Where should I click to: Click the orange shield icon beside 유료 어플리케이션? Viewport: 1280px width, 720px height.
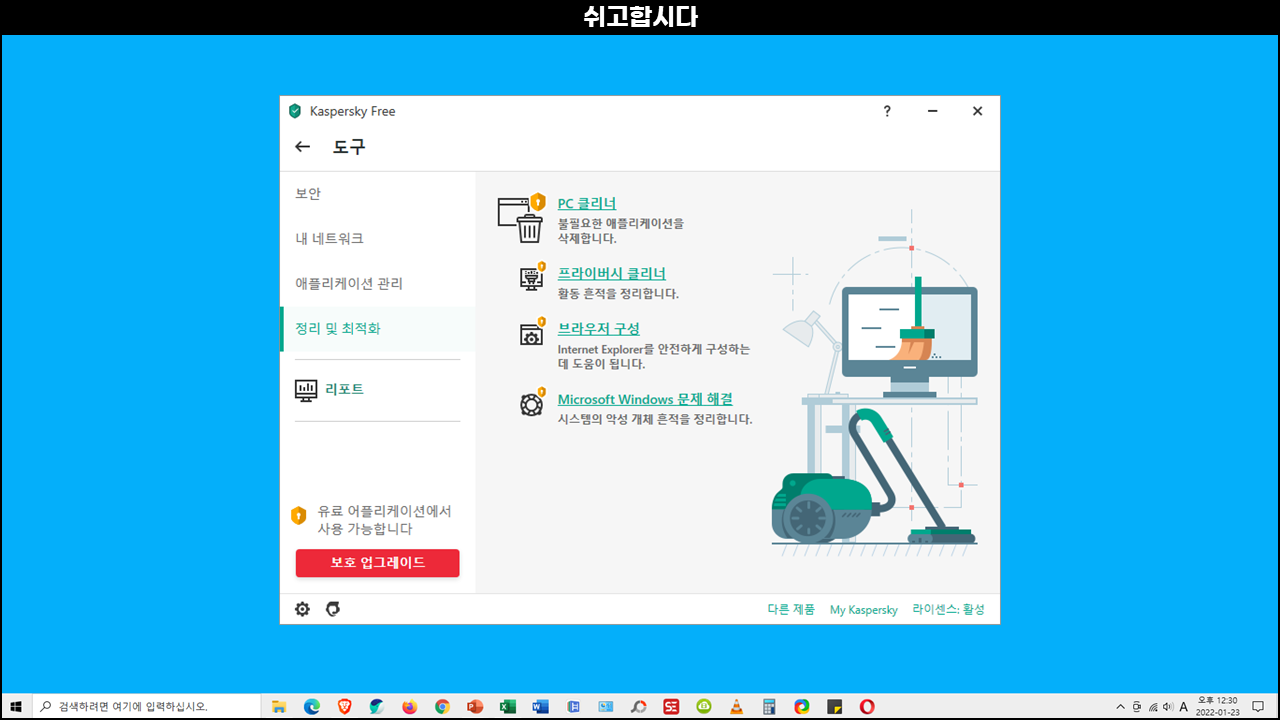pyautogui.click(x=298, y=516)
